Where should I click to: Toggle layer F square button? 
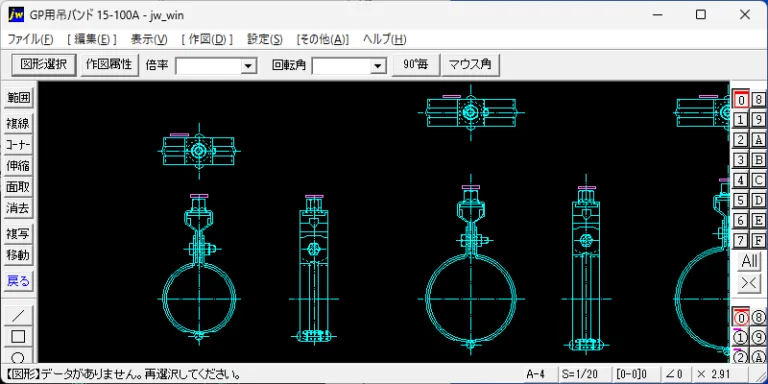point(759,240)
